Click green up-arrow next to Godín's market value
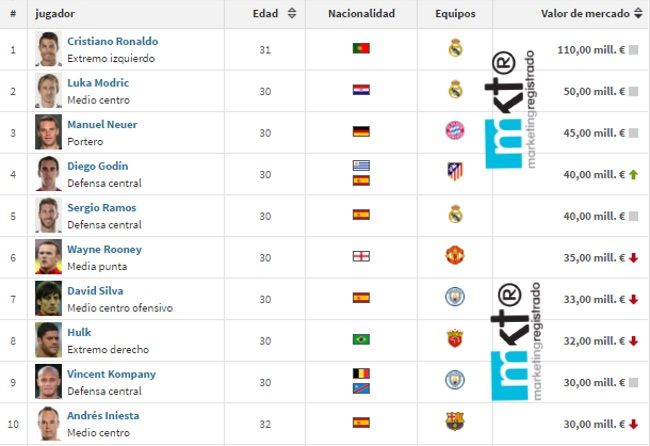 pyautogui.click(x=633, y=174)
